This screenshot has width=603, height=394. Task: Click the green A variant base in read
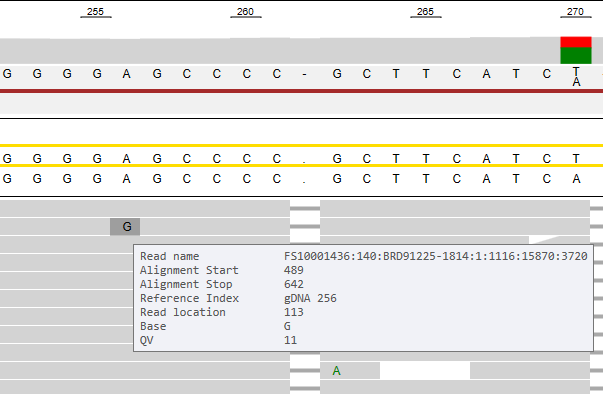(x=336, y=371)
